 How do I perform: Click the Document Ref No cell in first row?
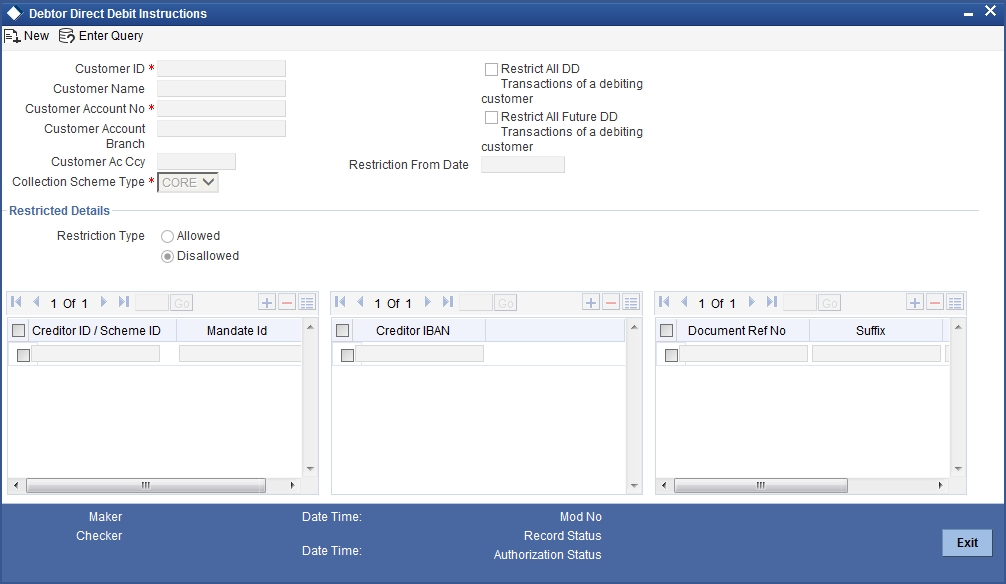(x=744, y=354)
